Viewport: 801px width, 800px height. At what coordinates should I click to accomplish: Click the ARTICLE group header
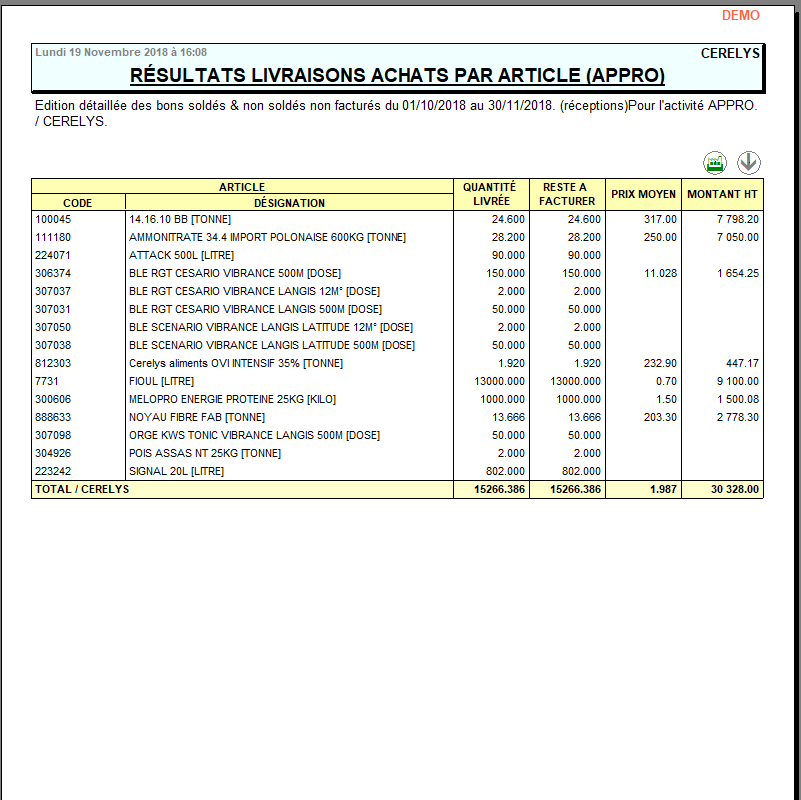point(242,187)
